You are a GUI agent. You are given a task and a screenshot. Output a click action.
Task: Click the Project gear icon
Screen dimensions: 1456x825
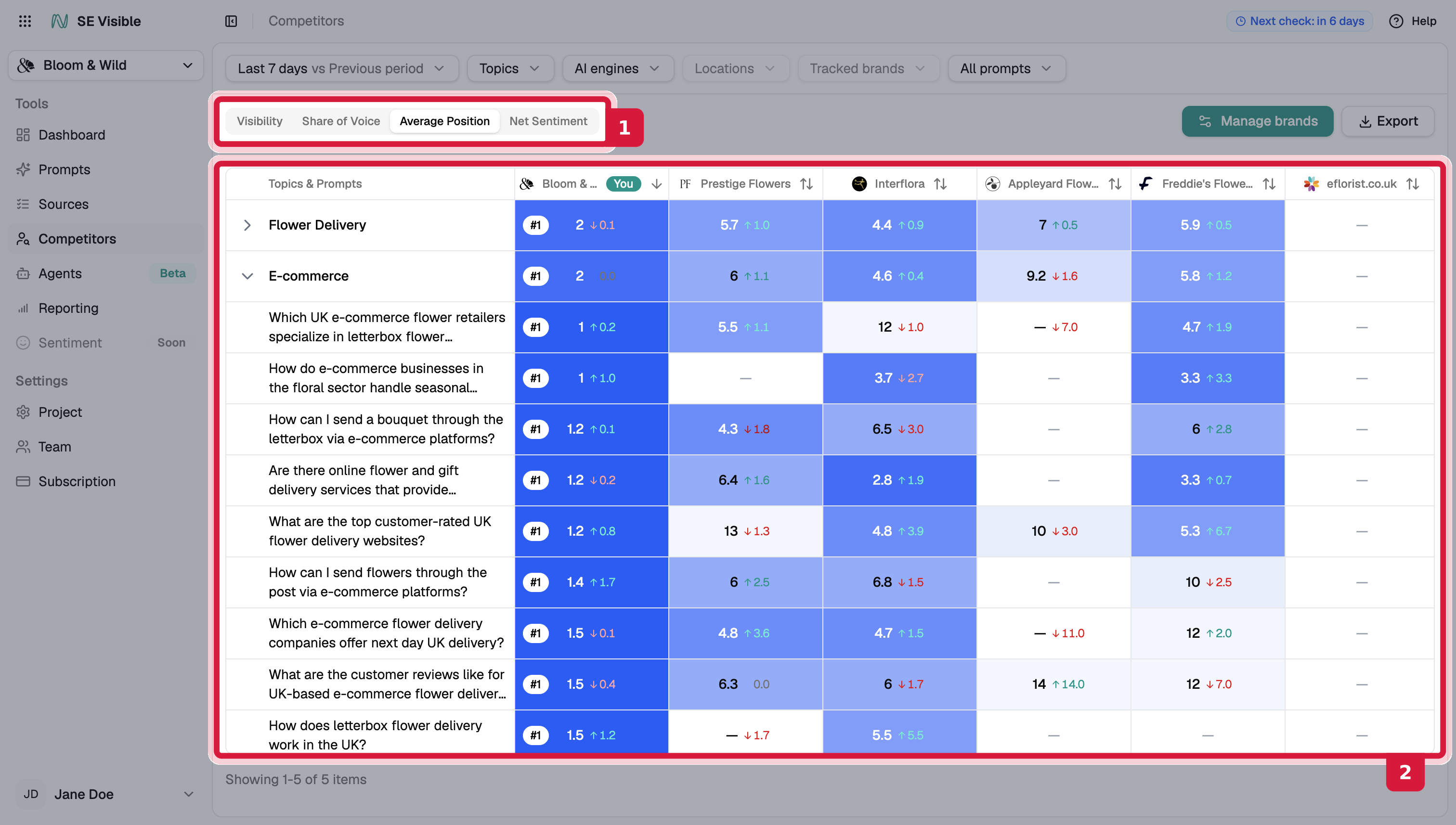[23, 412]
